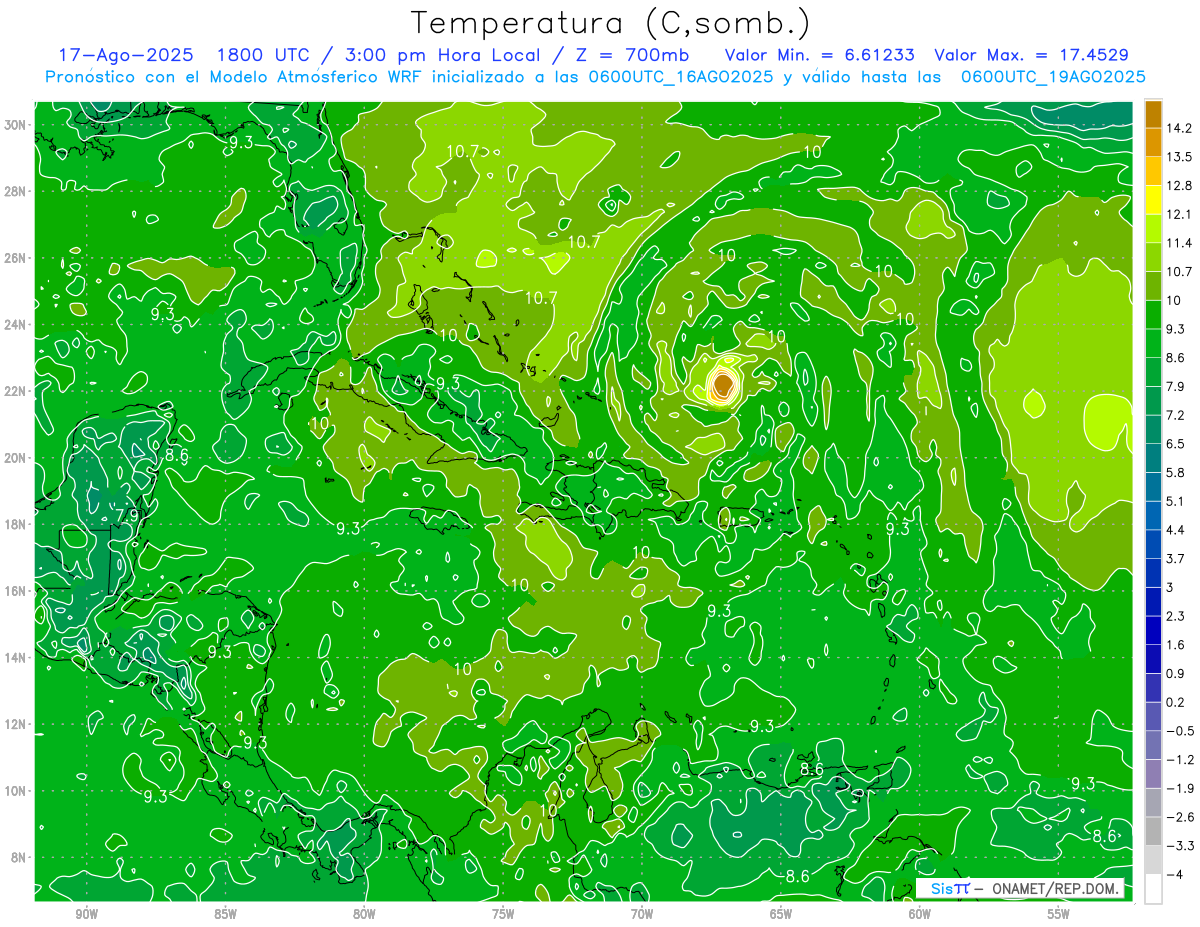1200x927 pixels.
Task: Click the 28N latitude axis label
Action: point(16,191)
